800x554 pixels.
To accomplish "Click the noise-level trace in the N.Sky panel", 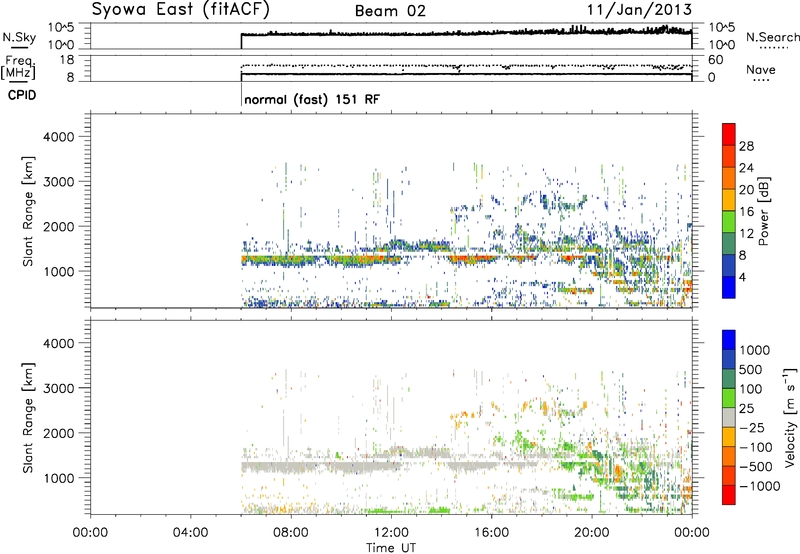I will coord(466,33).
